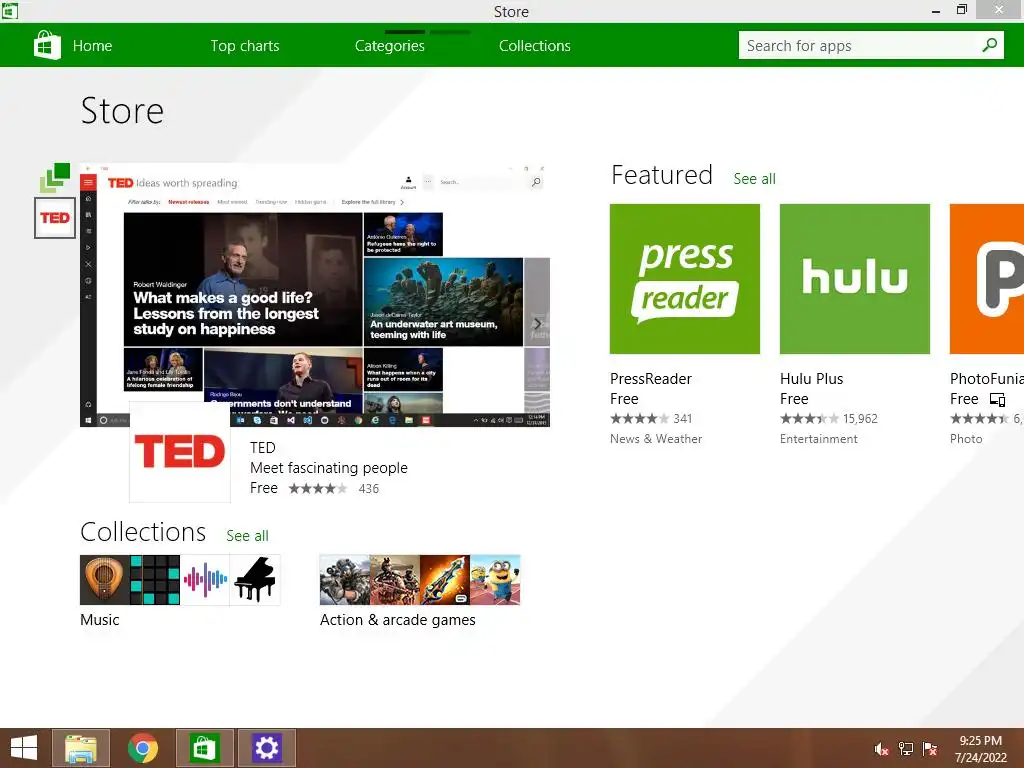Select the green stacked squares spotlight icon

55,178
